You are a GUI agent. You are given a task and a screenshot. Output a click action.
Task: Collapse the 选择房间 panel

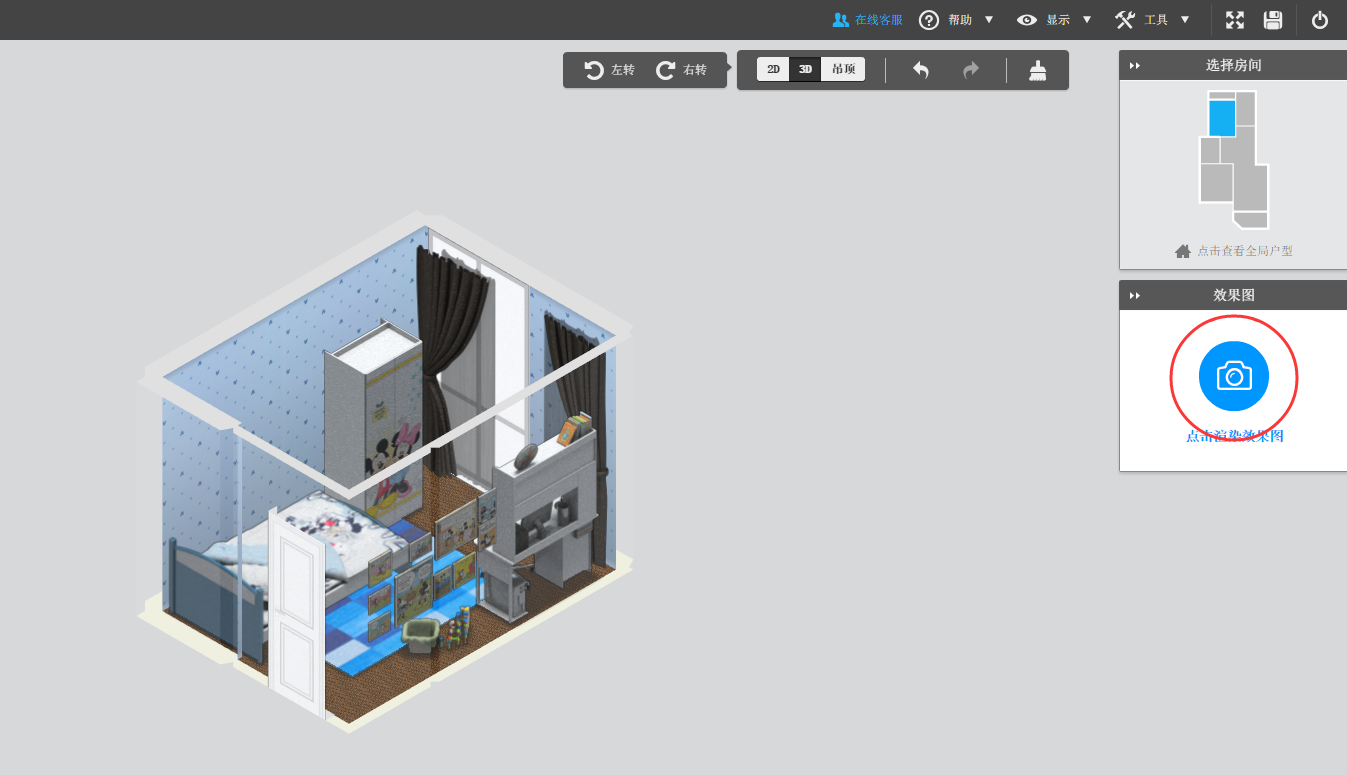(x=1135, y=66)
